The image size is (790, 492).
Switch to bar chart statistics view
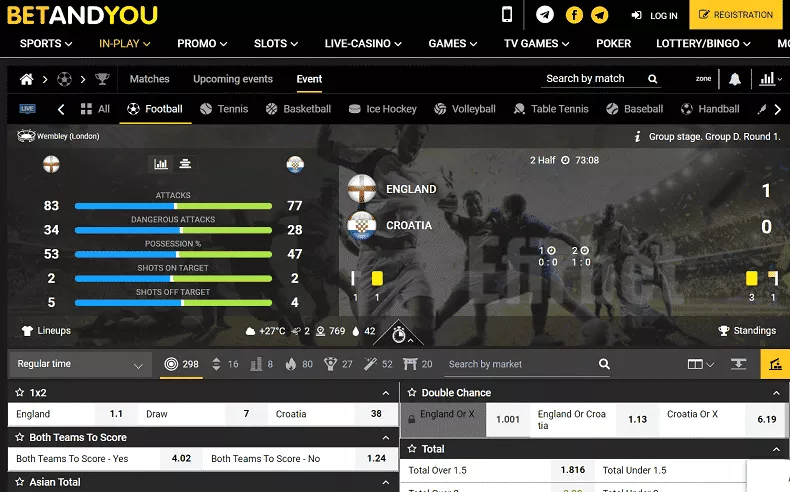coord(161,164)
